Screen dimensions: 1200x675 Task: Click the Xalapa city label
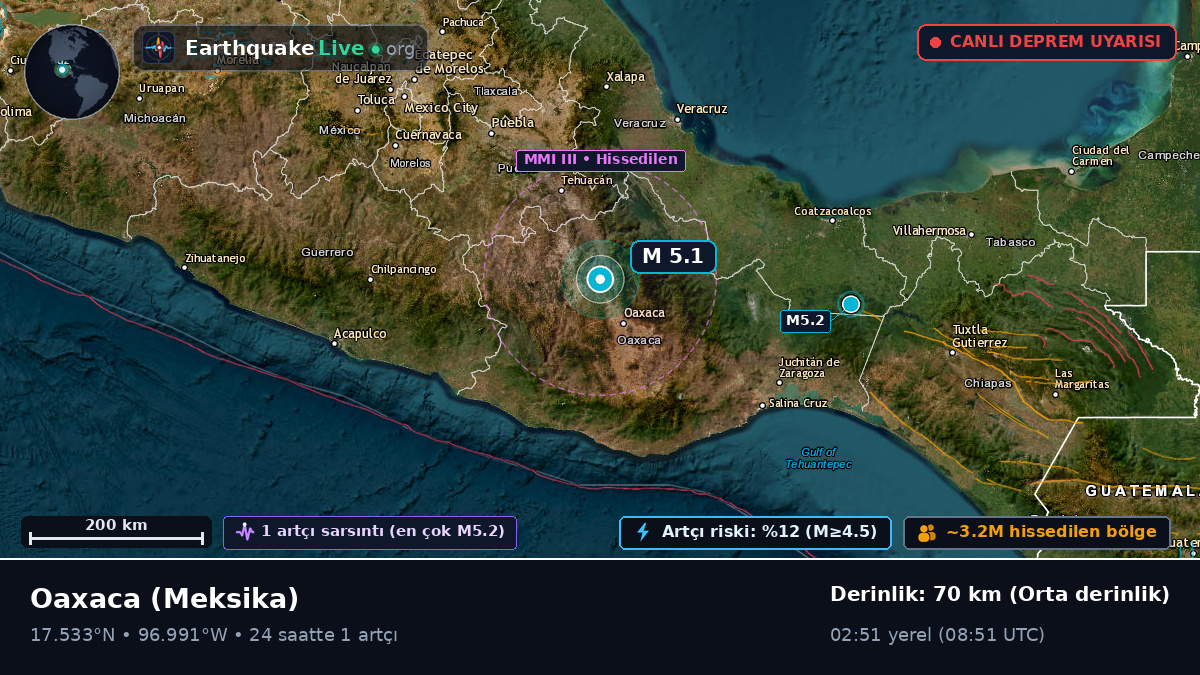(626, 76)
